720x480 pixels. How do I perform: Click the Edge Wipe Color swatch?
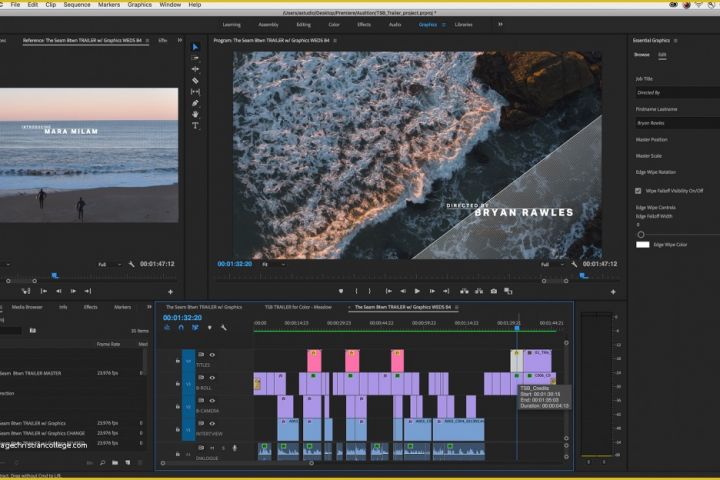pyautogui.click(x=642, y=245)
